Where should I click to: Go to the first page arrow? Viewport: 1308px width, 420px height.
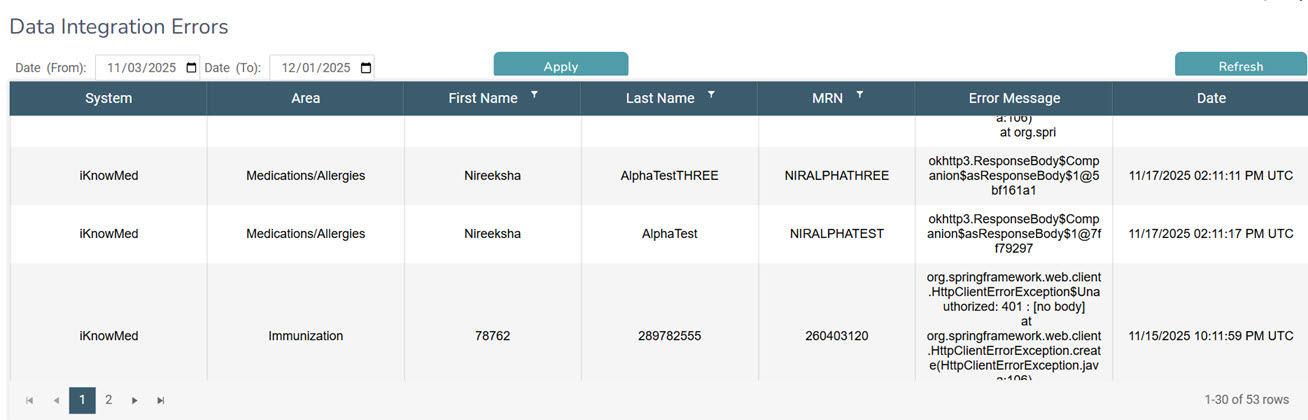coord(30,400)
